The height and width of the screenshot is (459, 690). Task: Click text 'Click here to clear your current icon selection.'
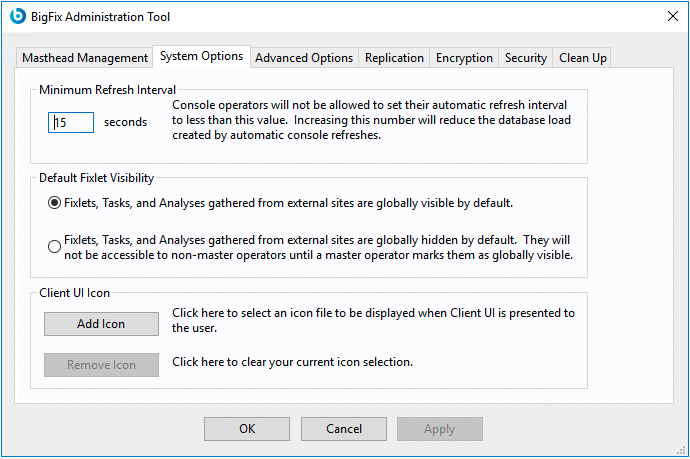pyautogui.click(x=293, y=362)
